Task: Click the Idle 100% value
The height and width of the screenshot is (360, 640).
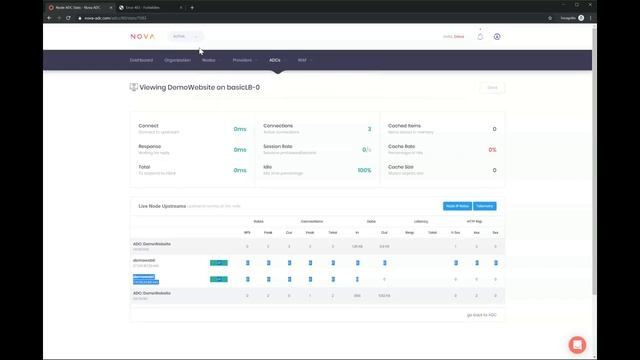Action: pyautogui.click(x=364, y=170)
